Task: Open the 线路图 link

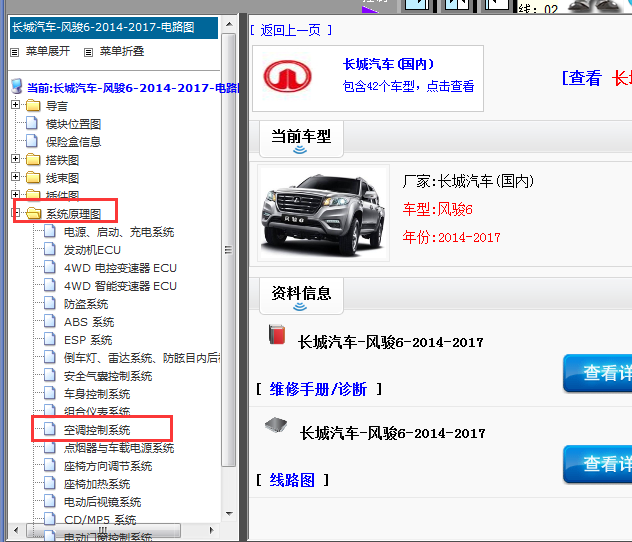Action: pyautogui.click(x=292, y=480)
